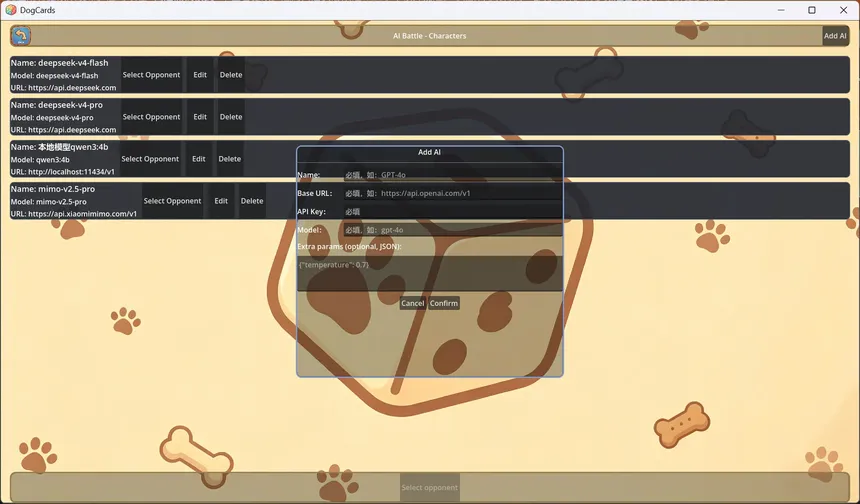This screenshot has width=860, height=504.
Task: Delete the deepseek-v4-flash character
Action: pos(231,75)
